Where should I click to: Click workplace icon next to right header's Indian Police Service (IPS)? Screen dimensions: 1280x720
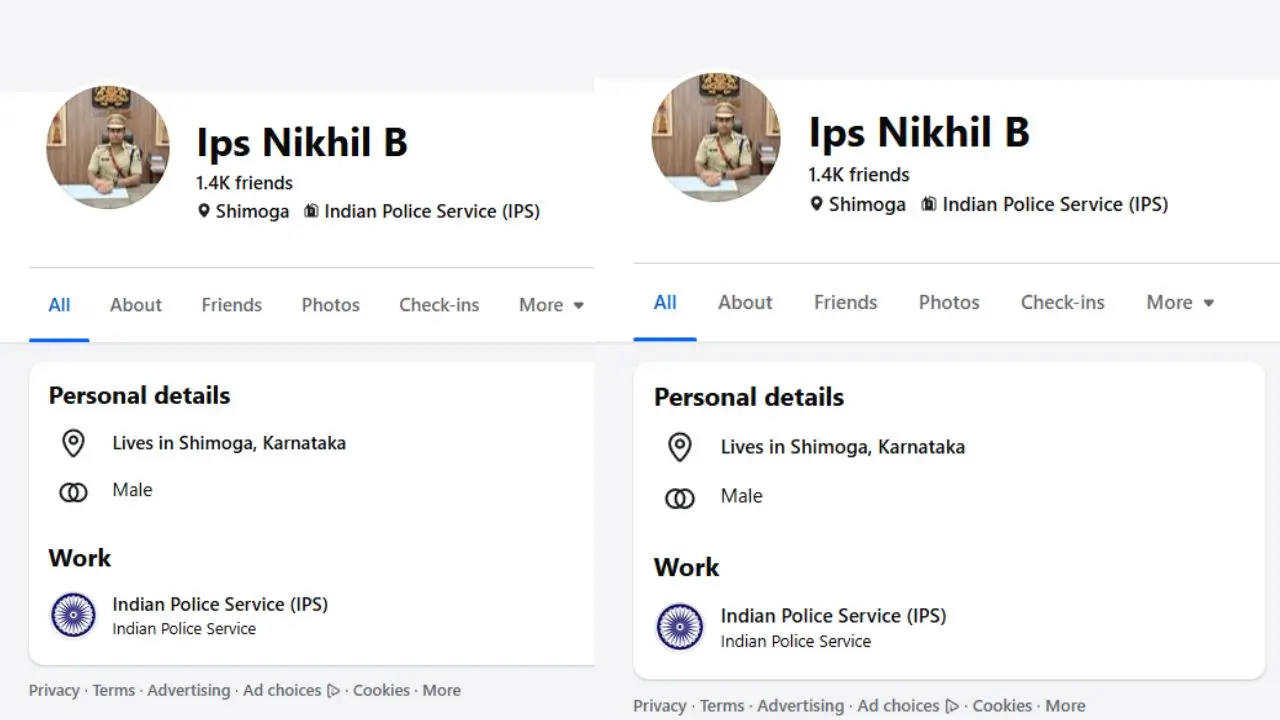coord(928,204)
